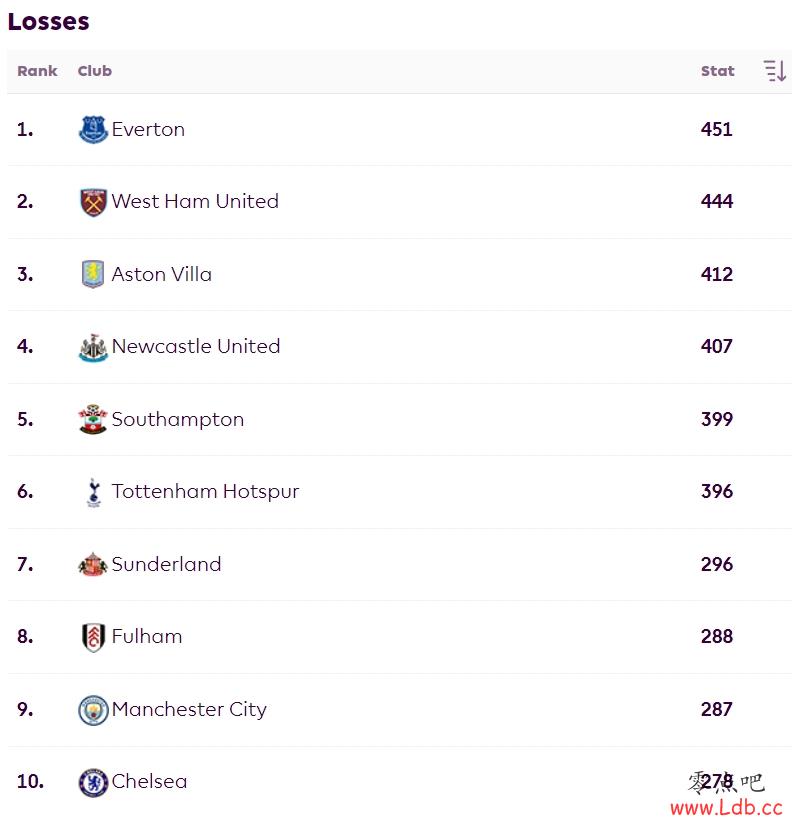Select the Rank column header

pos(37,71)
